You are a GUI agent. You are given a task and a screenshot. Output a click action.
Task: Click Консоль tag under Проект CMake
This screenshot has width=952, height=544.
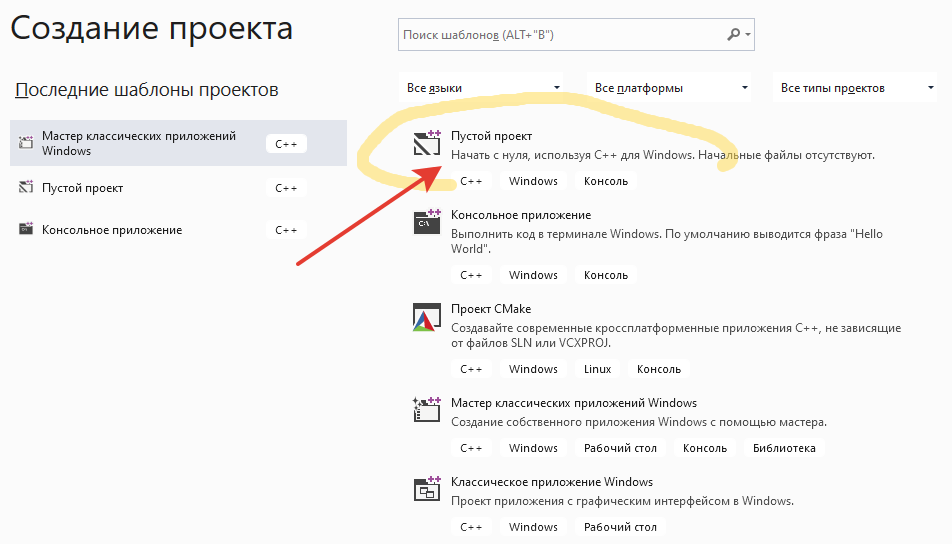pyautogui.click(x=659, y=369)
